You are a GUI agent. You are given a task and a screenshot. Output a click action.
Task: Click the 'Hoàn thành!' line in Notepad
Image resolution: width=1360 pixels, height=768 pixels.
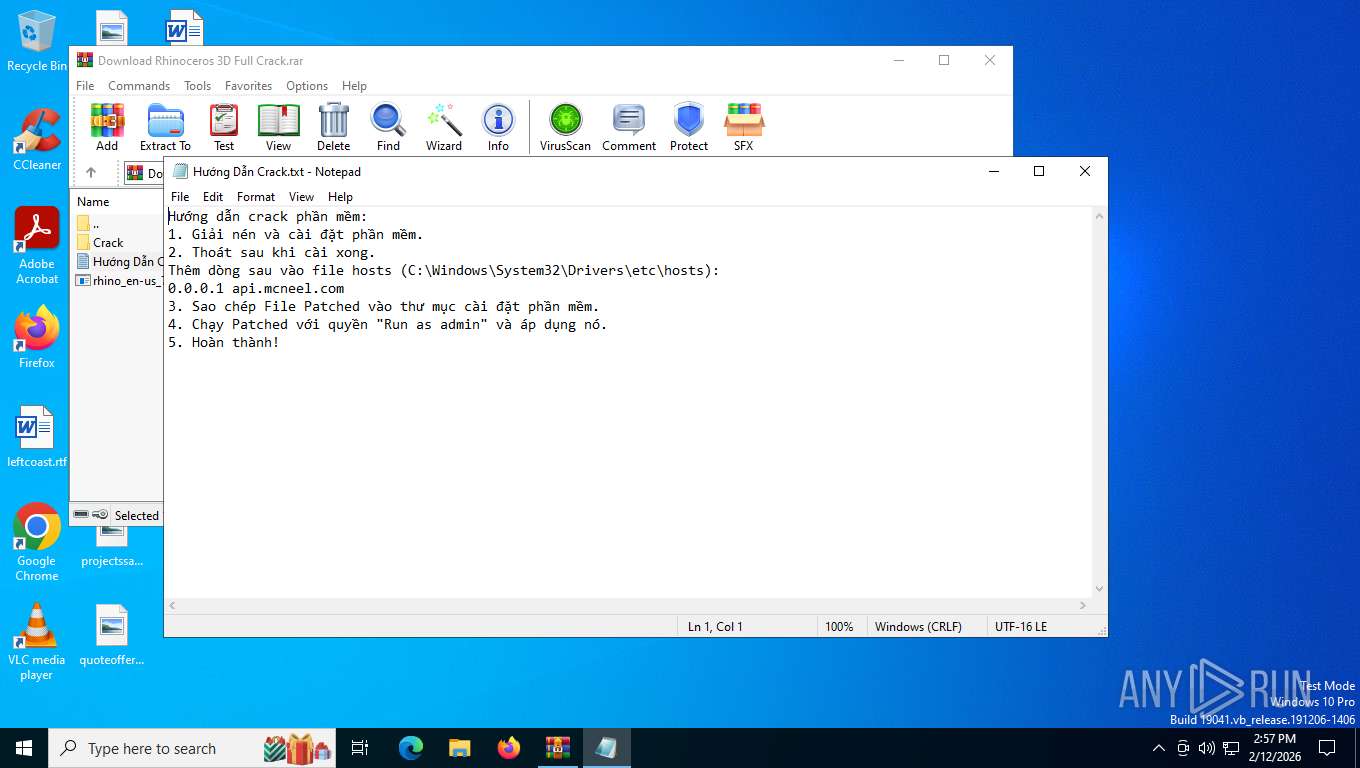[x=224, y=342]
